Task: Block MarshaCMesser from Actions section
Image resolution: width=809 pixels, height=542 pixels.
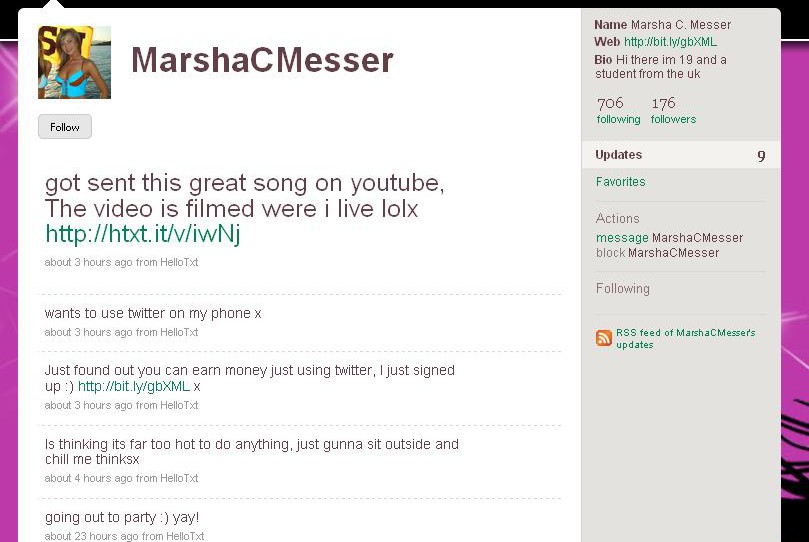Action: (610, 253)
